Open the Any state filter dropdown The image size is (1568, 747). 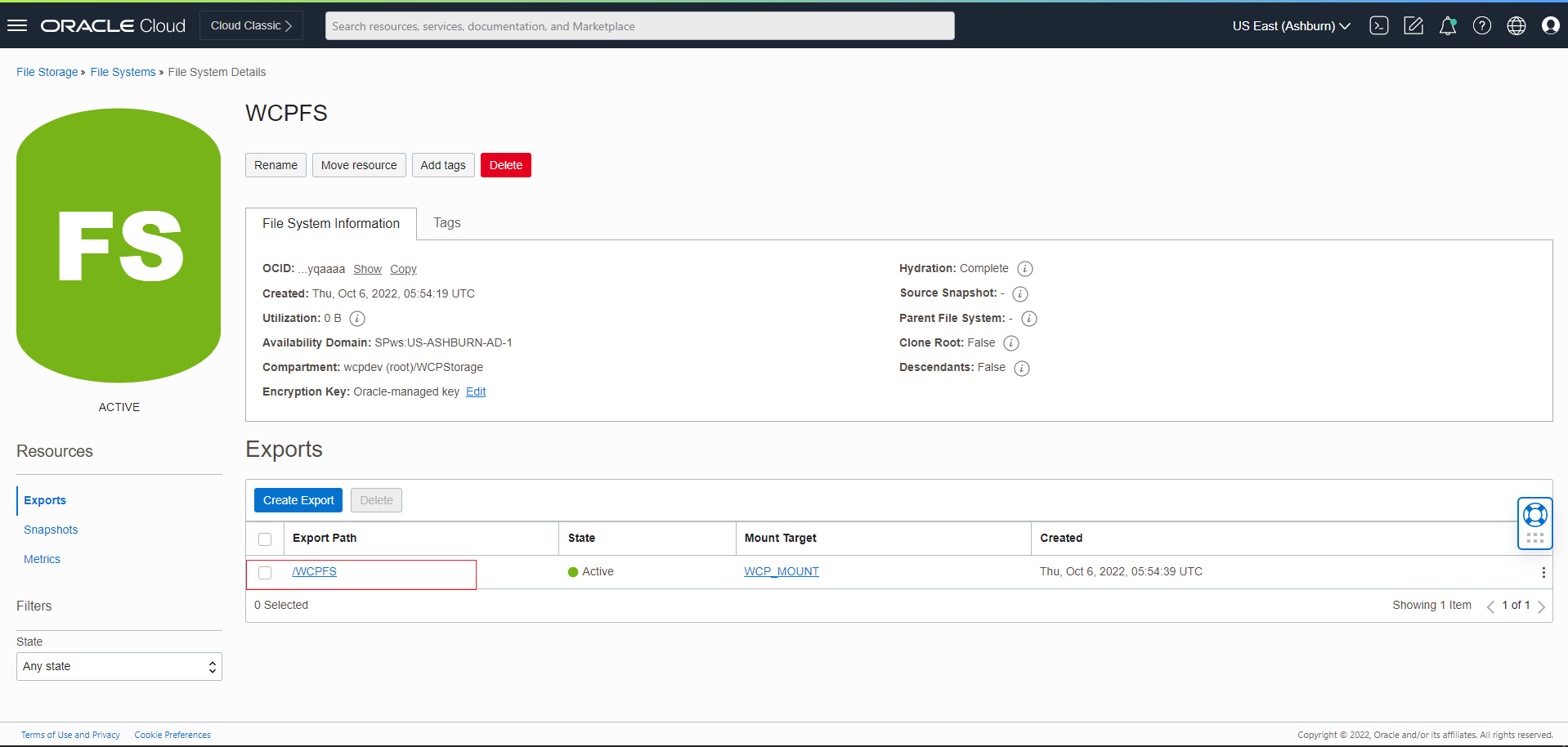coord(119,666)
